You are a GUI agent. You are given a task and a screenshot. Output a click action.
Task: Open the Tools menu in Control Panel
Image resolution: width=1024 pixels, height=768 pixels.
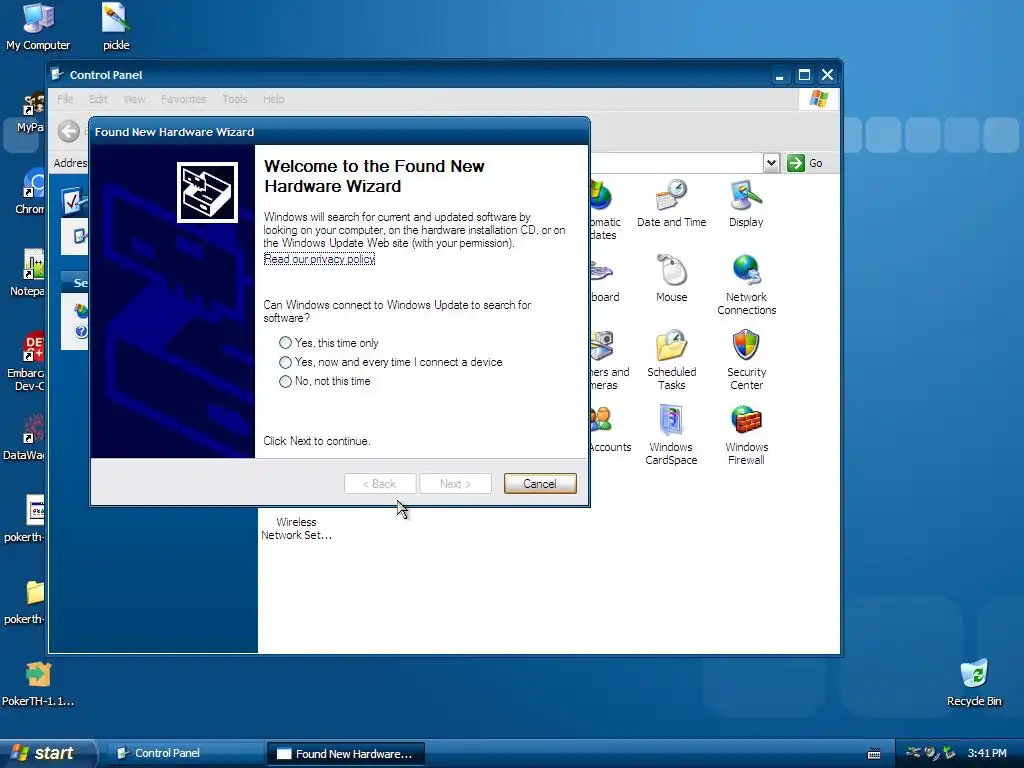tap(234, 99)
